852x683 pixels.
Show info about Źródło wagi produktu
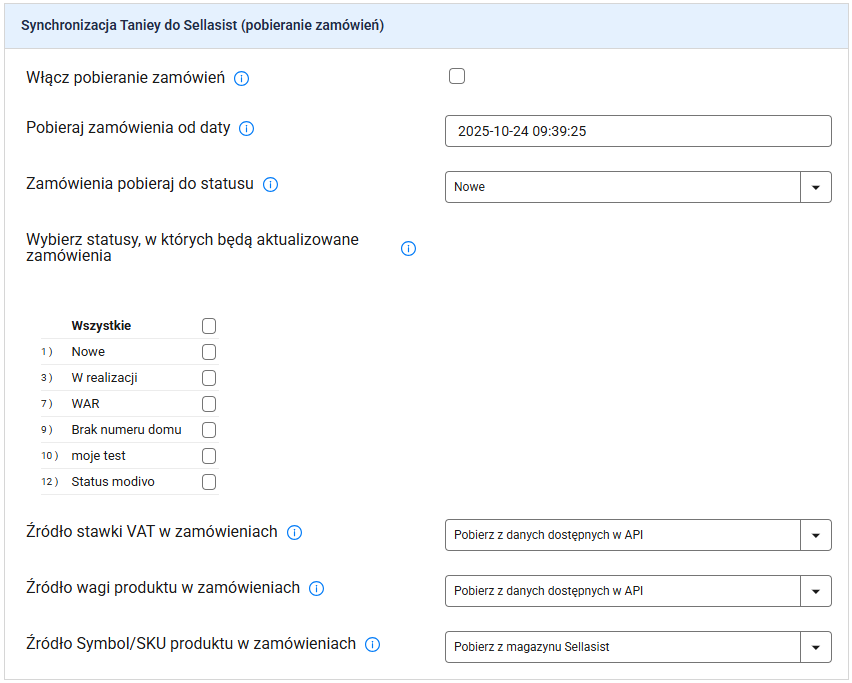[317, 589]
